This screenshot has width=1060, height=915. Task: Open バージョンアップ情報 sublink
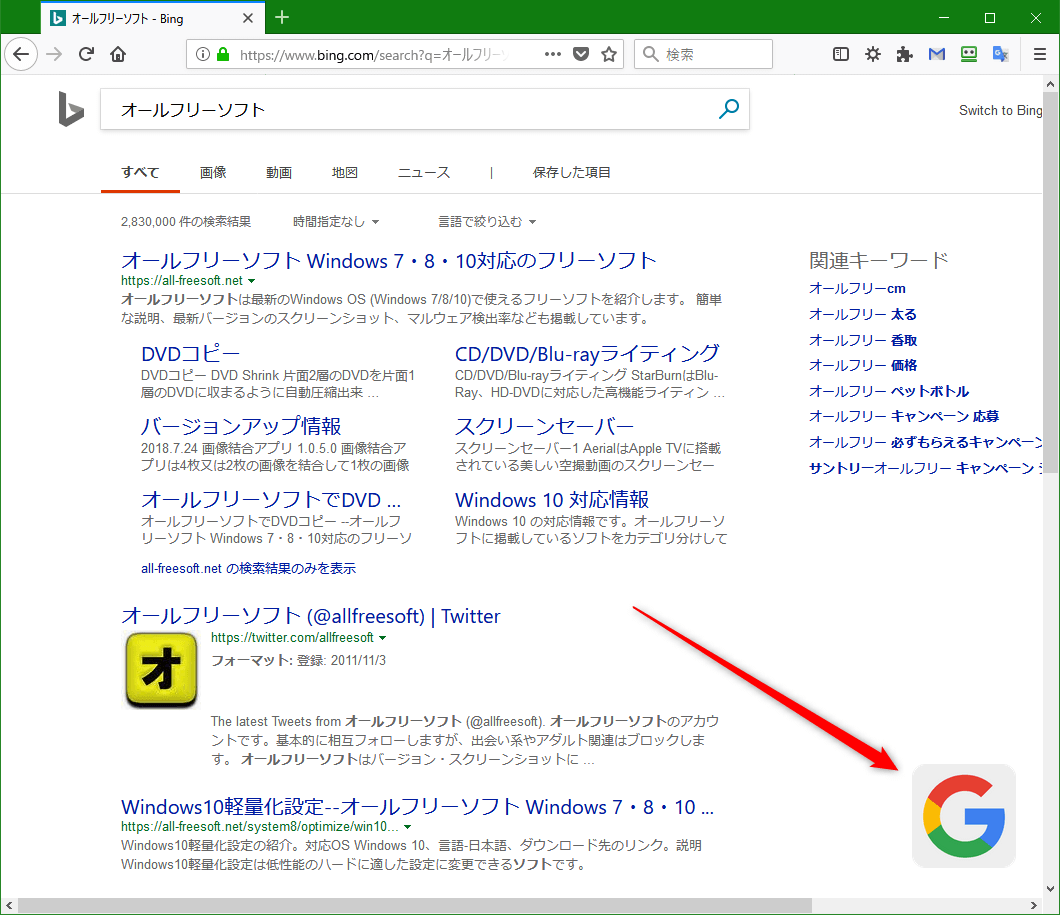tap(241, 426)
